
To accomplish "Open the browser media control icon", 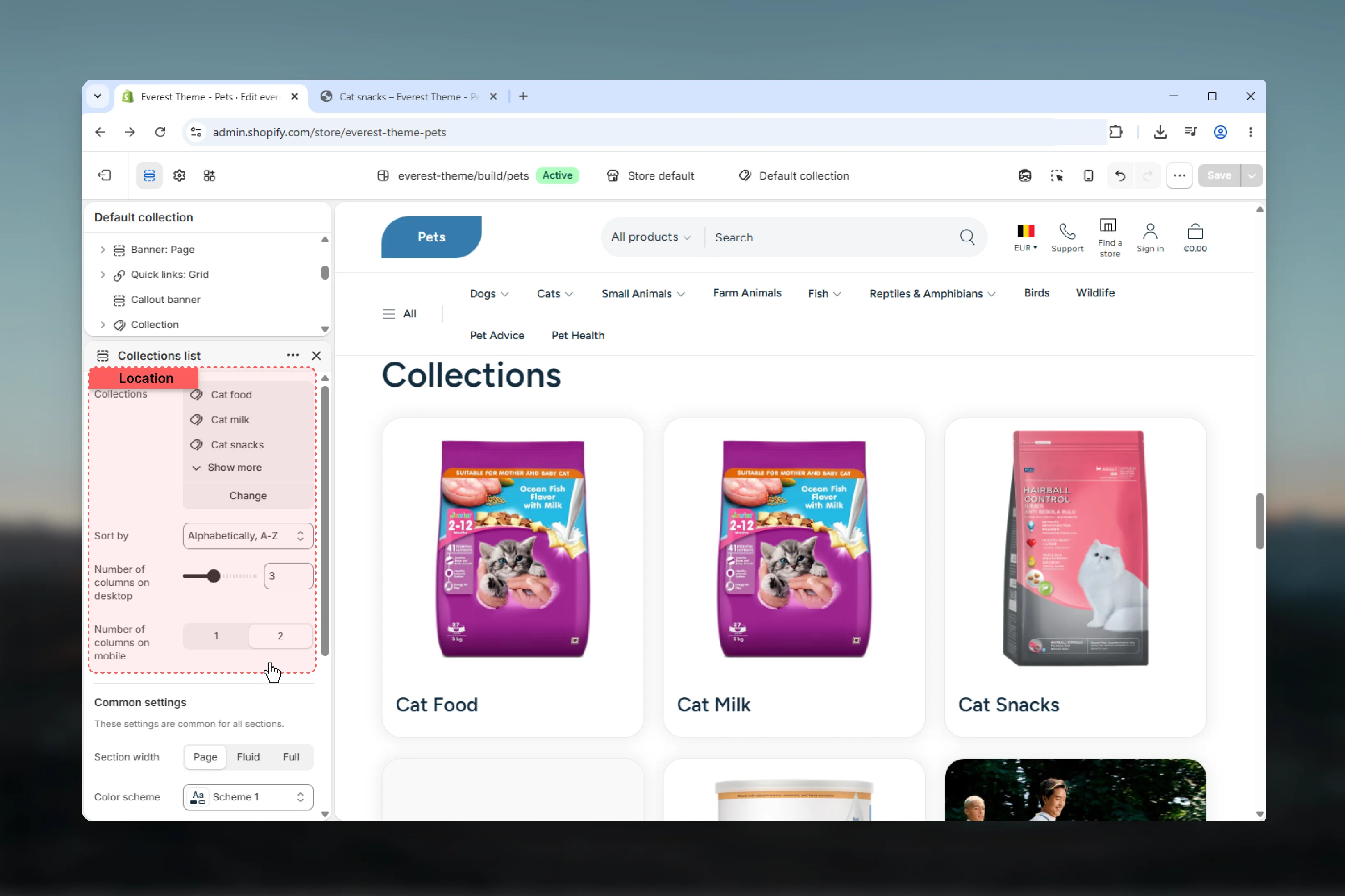I will point(1191,132).
